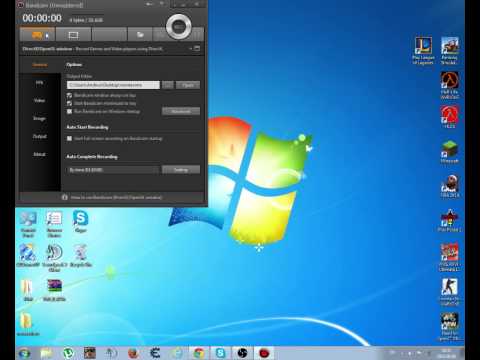The height and width of the screenshot is (360, 480).
Task: Open the output folder with Open button
Action: tap(188, 85)
